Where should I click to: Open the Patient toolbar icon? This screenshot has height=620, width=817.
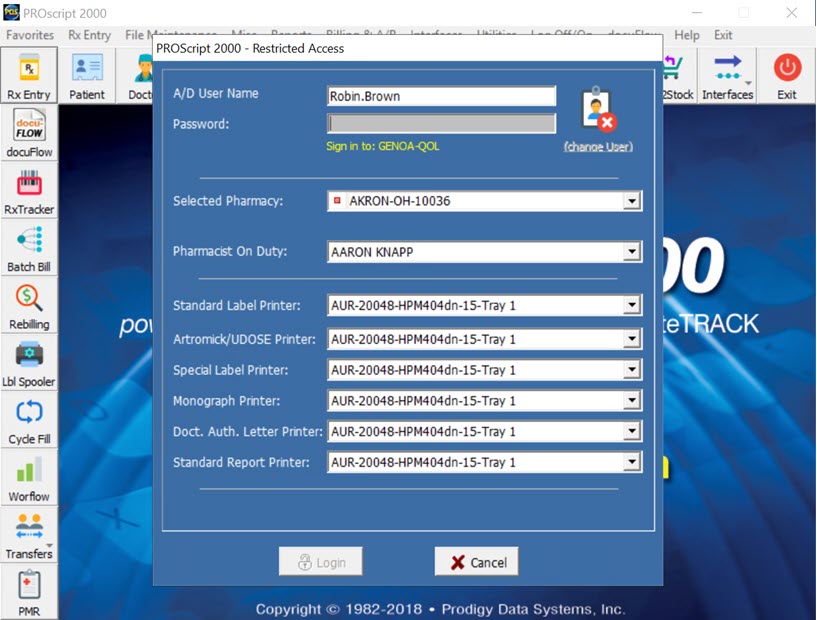[87, 75]
